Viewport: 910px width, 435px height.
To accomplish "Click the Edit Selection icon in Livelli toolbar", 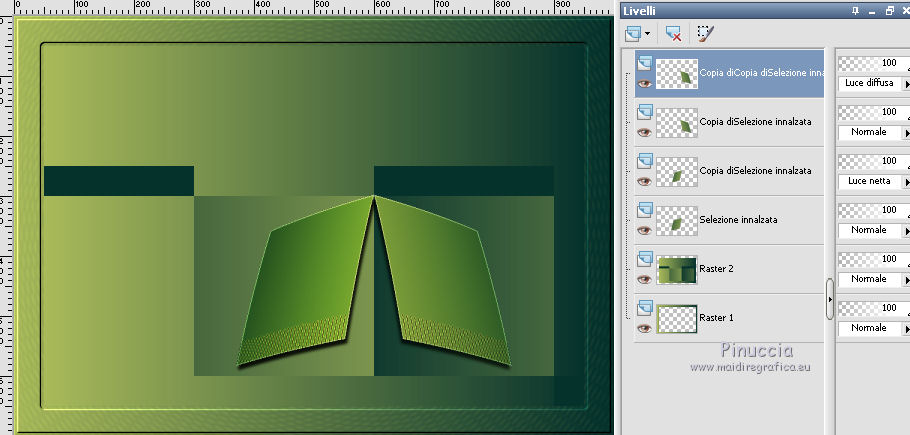I will (705, 34).
